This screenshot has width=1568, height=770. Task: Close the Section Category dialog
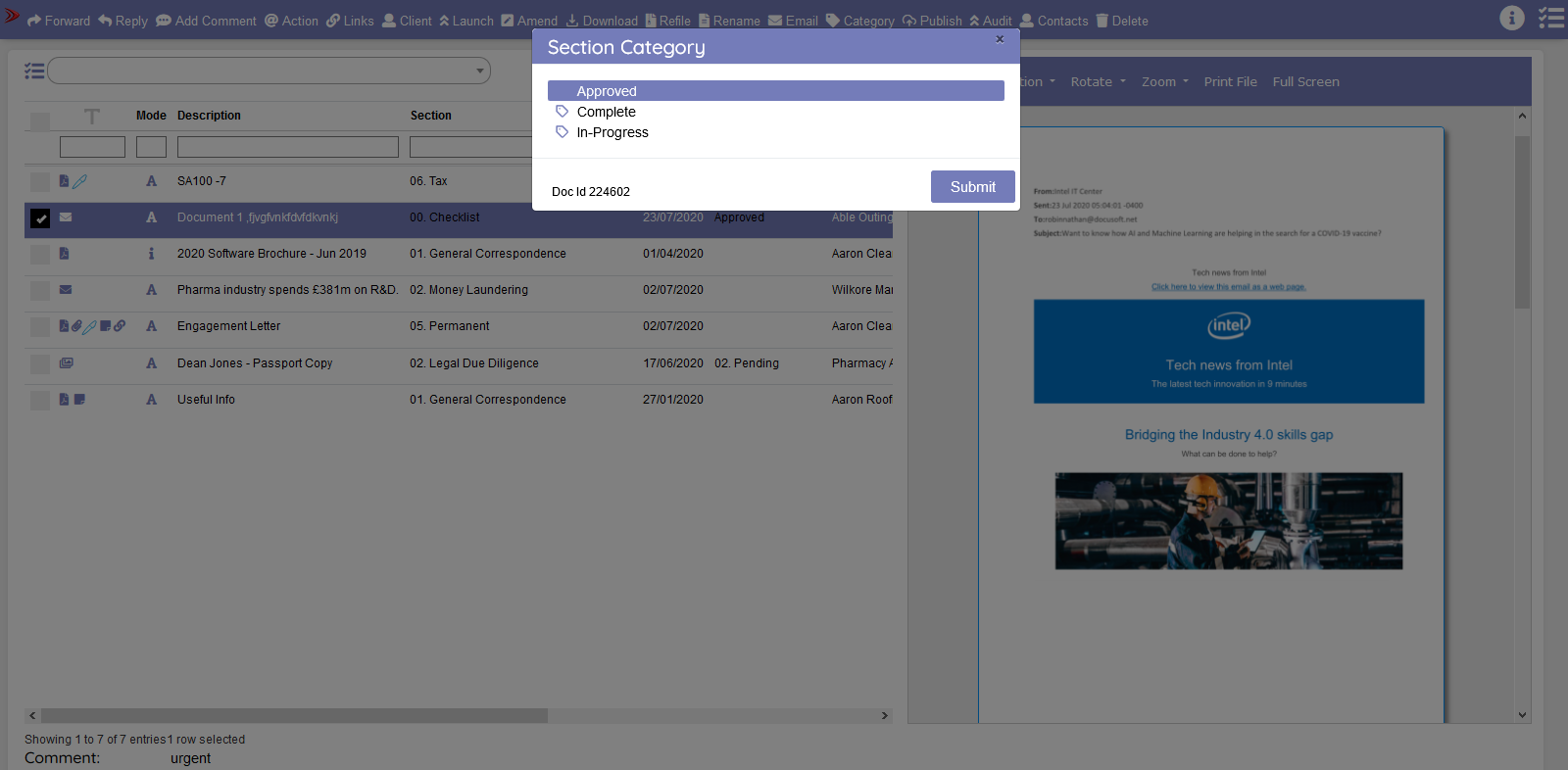click(x=1000, y=39)
